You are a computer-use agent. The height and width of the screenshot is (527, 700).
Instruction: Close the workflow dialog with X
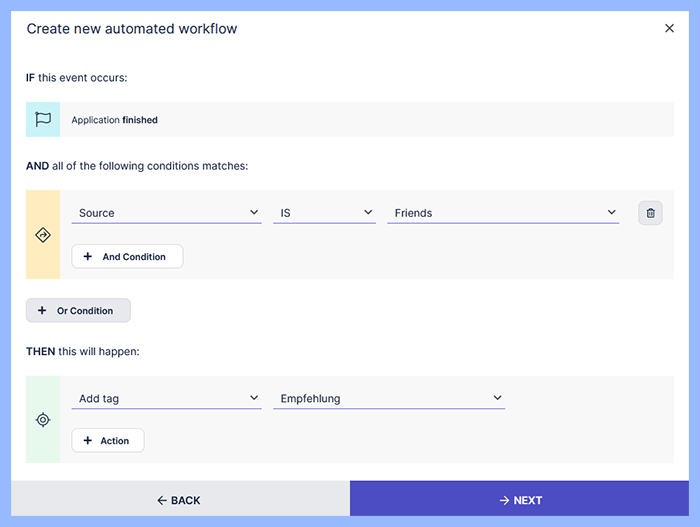(669, 28)
